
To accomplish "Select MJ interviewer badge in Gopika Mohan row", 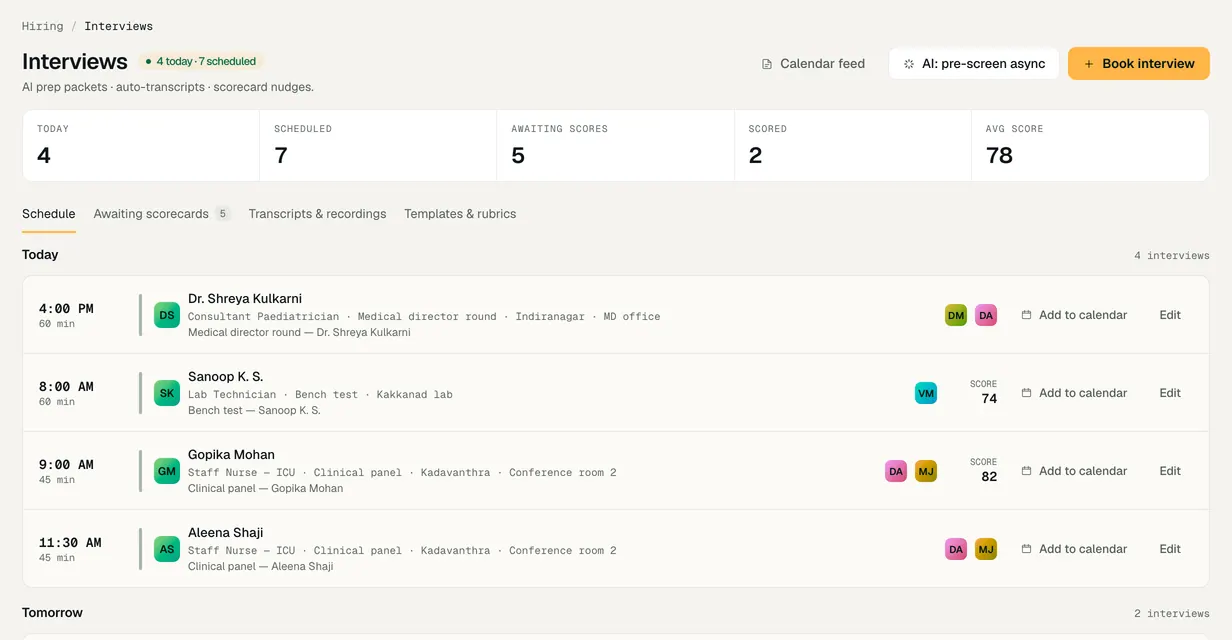I will (x=926, y=471).
